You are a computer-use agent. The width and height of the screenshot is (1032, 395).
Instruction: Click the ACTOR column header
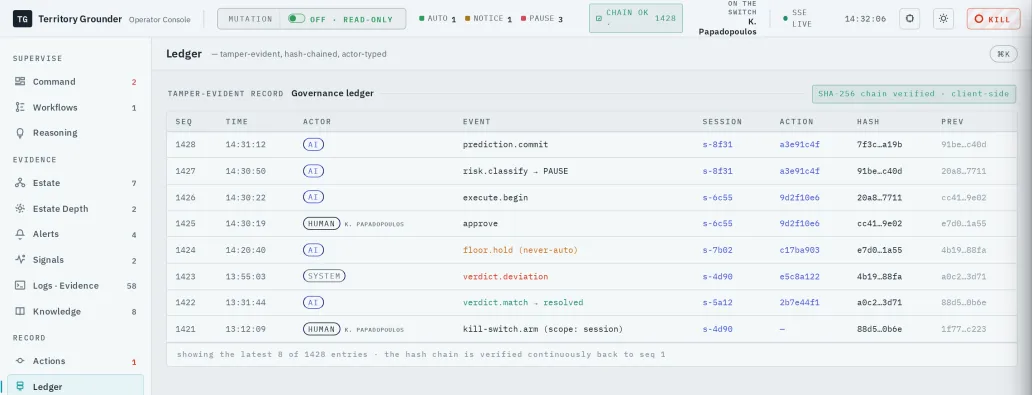tap(317, 122)
